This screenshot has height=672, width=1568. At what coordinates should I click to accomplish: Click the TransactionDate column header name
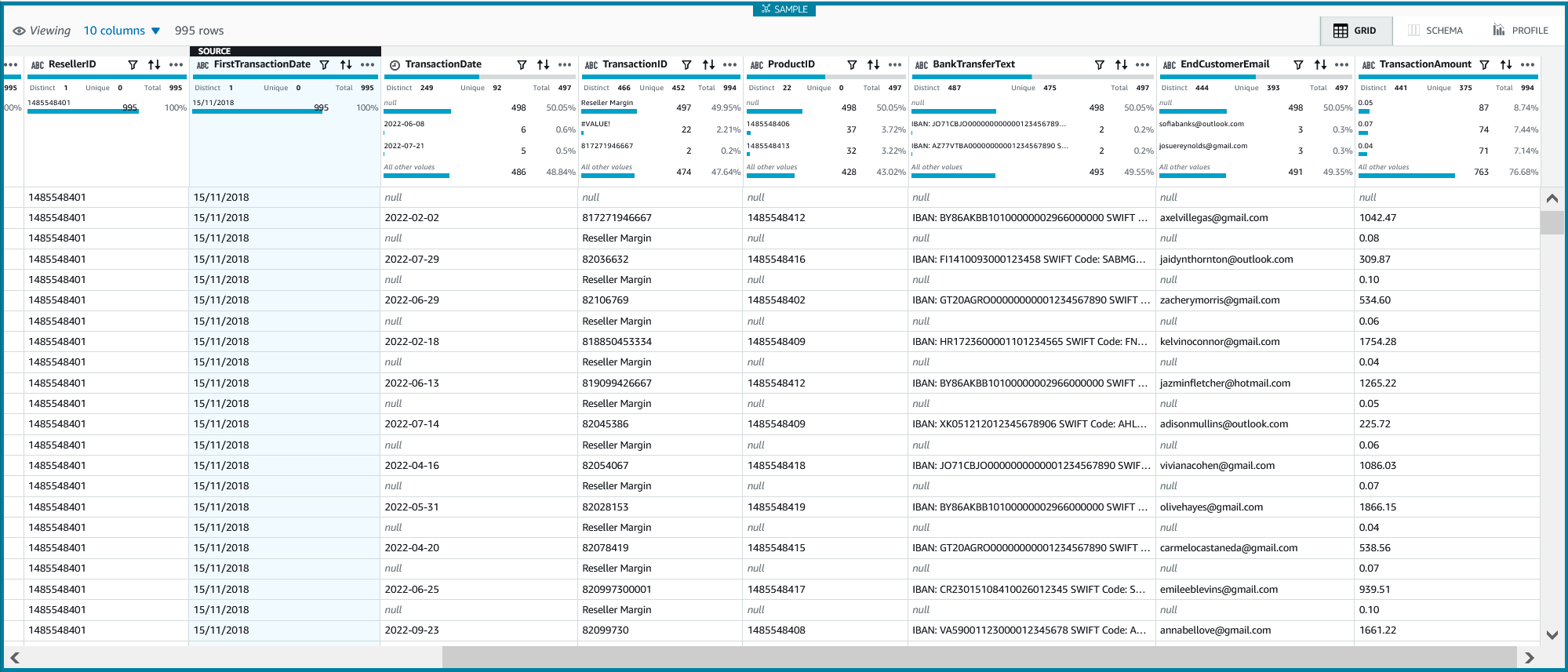point(443,64)
